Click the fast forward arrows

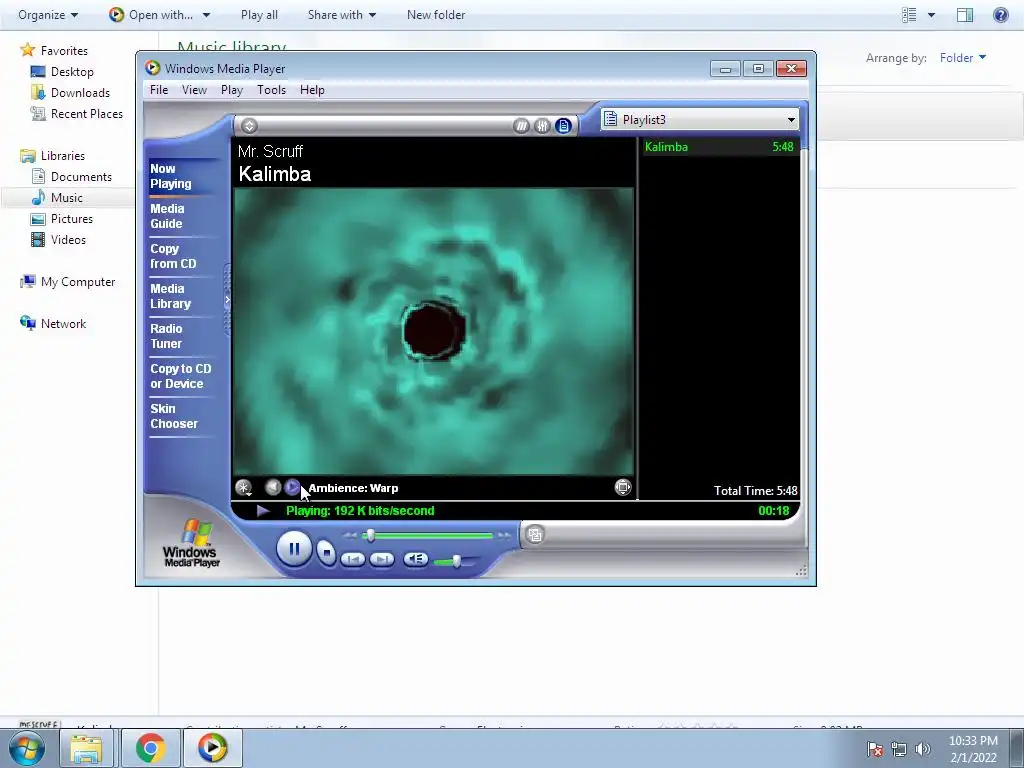click(504, 536)
